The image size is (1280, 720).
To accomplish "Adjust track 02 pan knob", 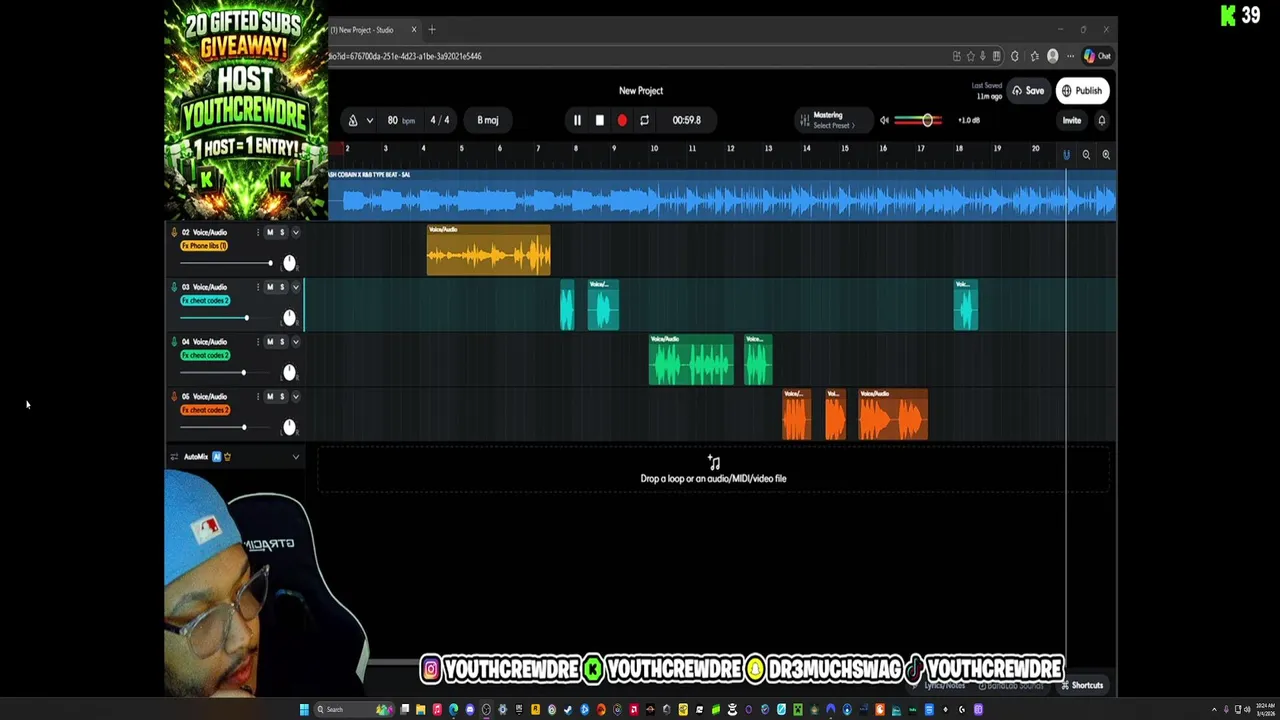I will 289,263.
